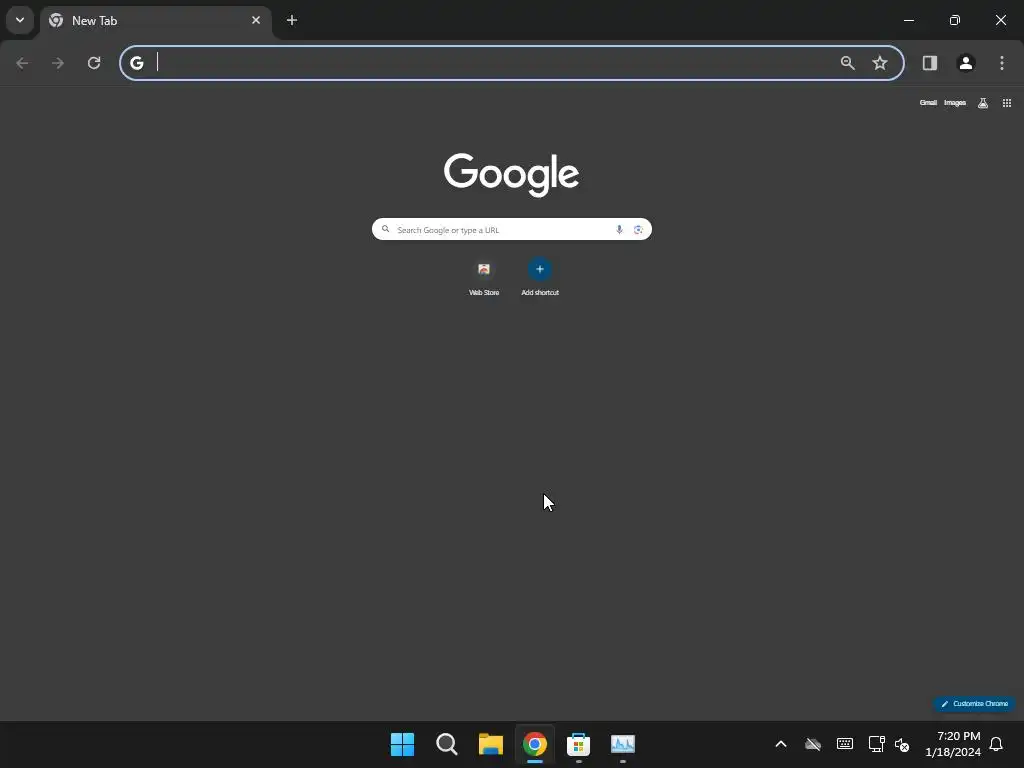Reload the current page
1024x768 pixels.
click(94, 63)
